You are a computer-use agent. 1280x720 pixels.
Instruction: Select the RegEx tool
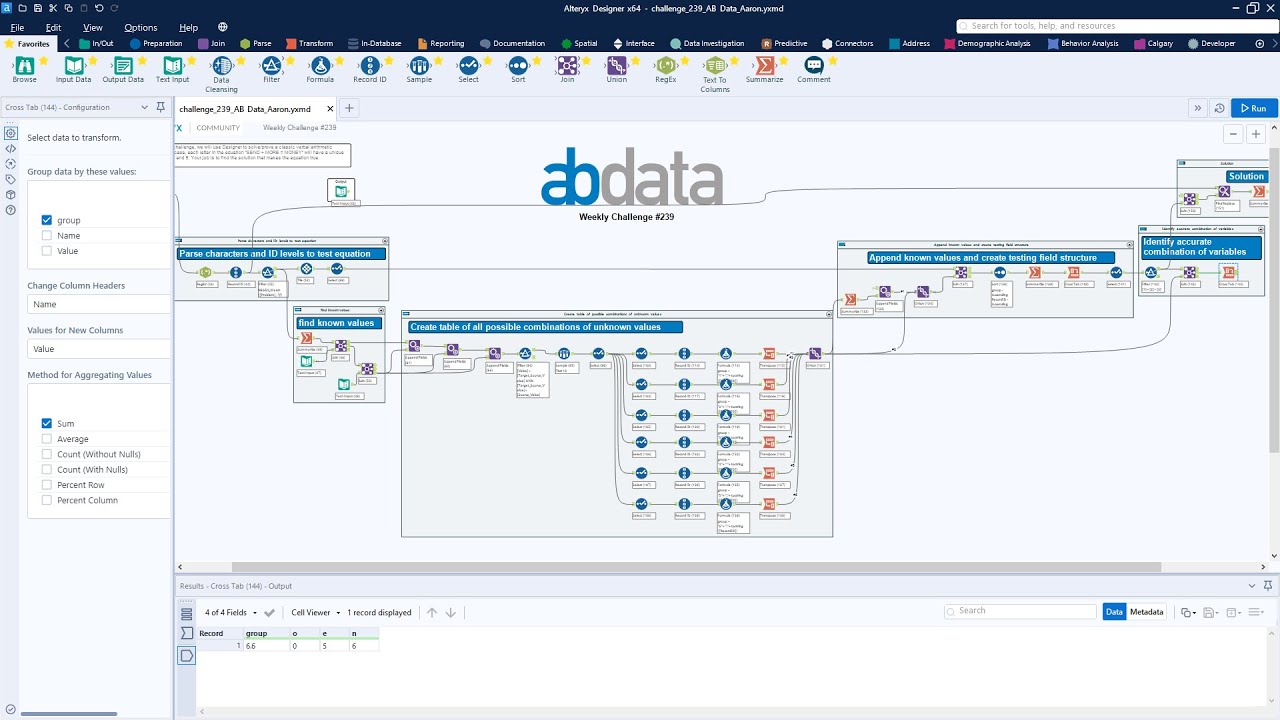666,65
